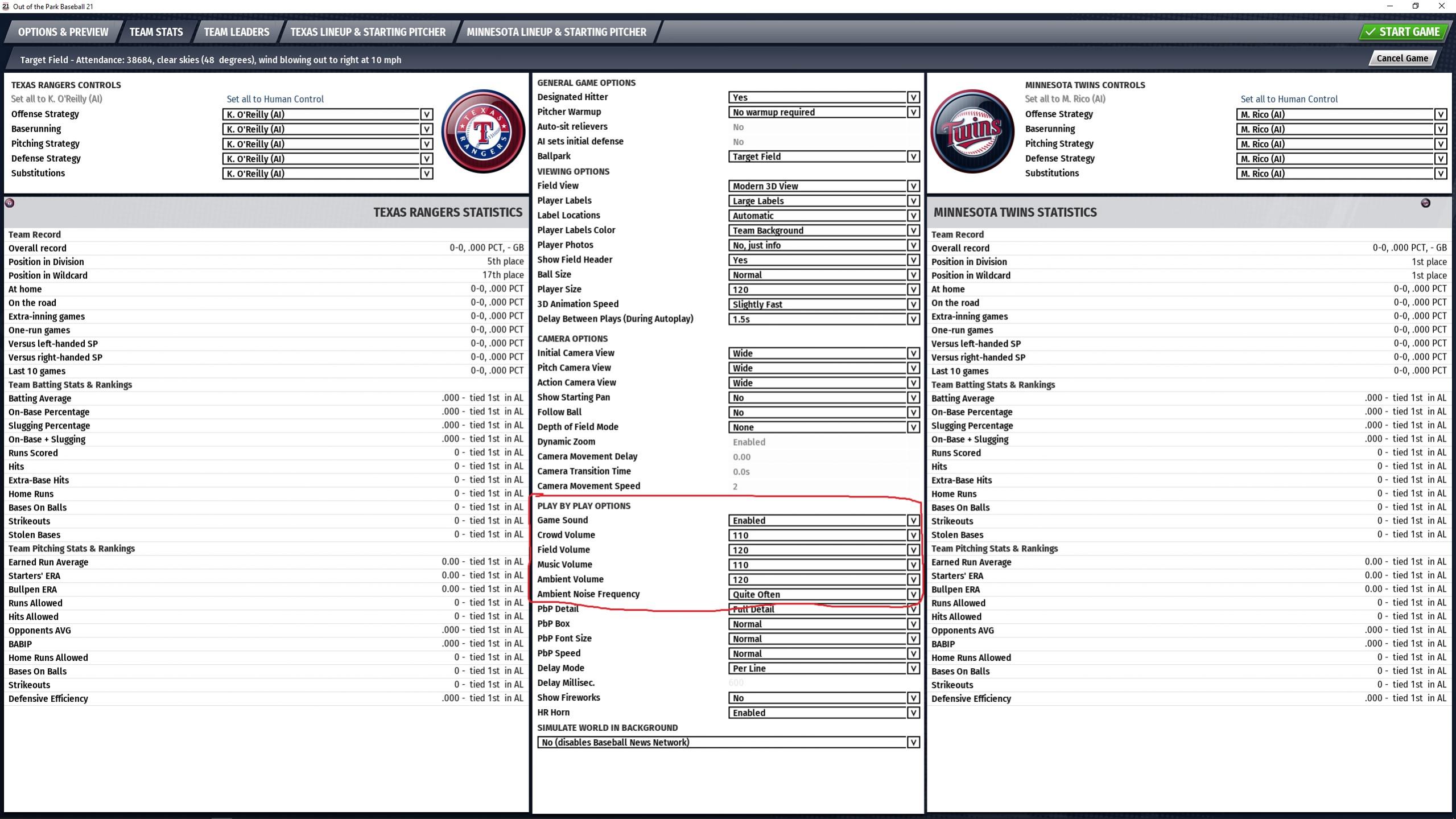Expand the Field View Modern 3D View dropdown

pyautogui.click(x=817, y=186)
